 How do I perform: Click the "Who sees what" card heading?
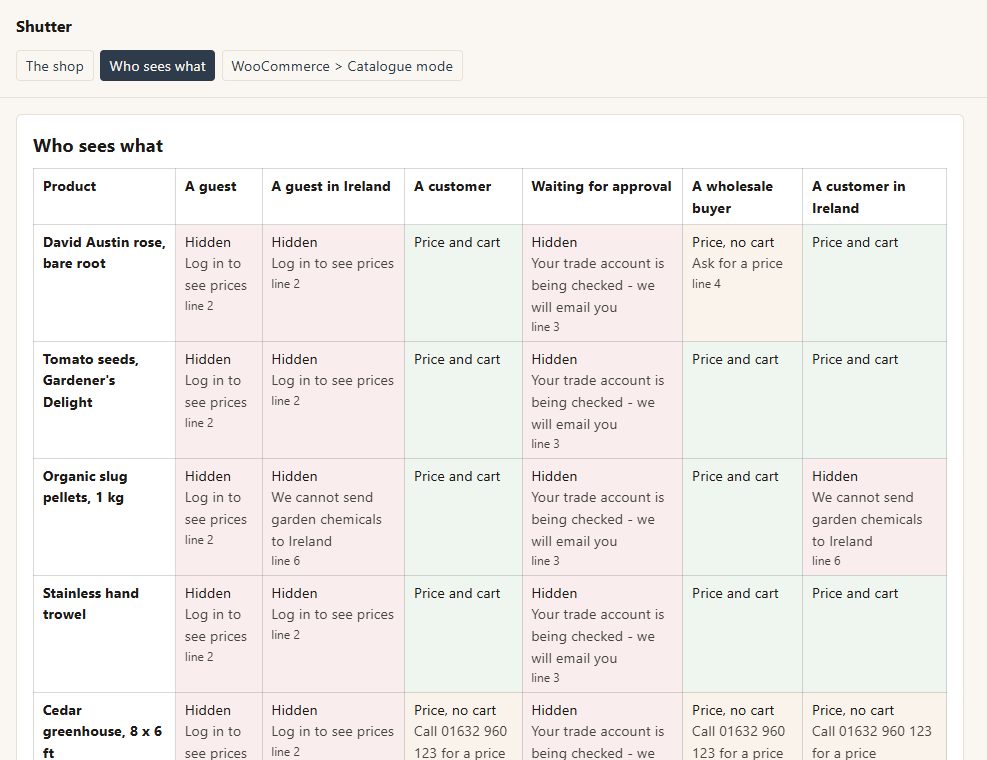click(x=98, y=146)
